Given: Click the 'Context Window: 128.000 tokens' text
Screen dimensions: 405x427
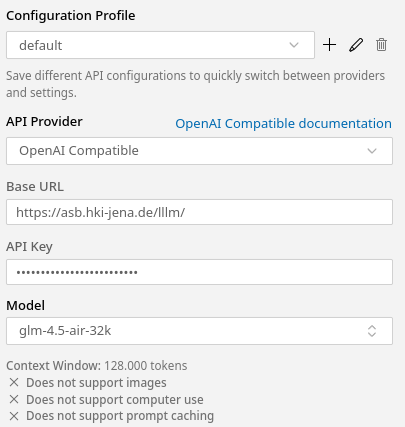Looking at the screenshot, I should coord(97,366).
